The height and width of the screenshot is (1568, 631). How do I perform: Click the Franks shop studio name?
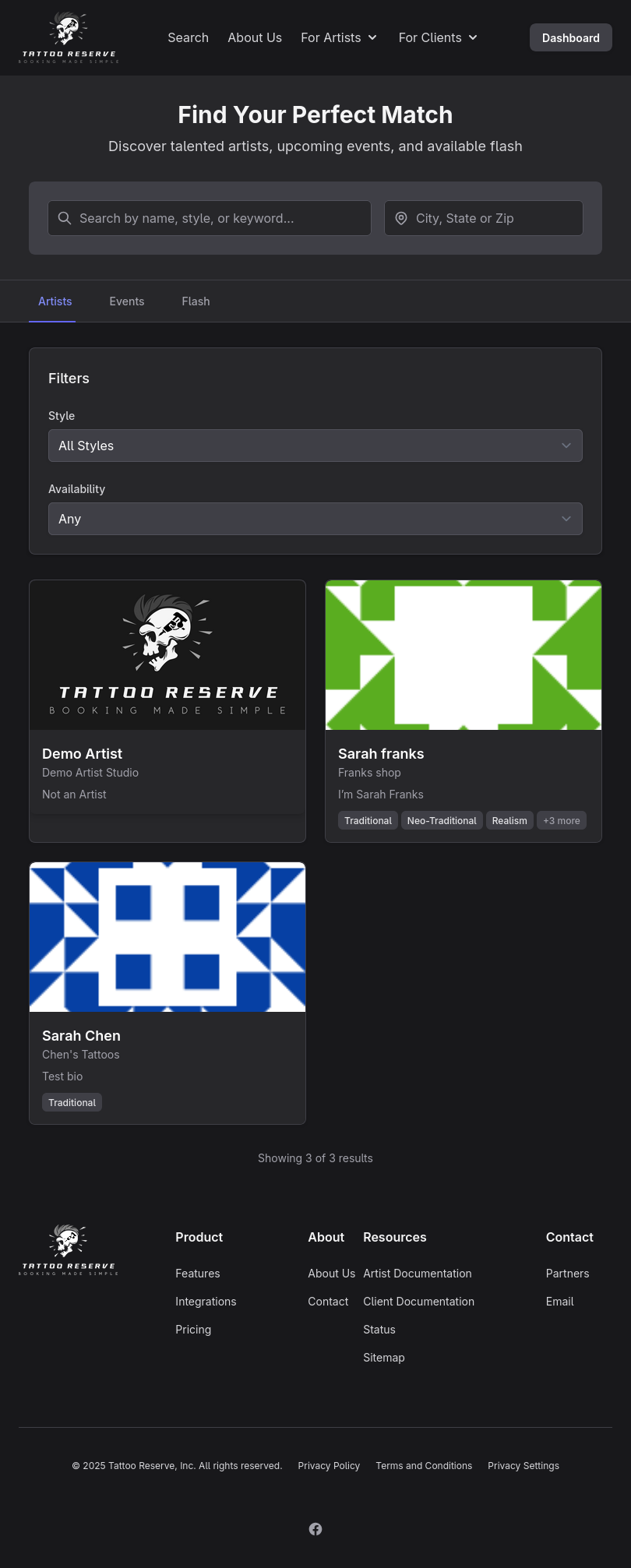pyautogui.click(x=369, y=772)
